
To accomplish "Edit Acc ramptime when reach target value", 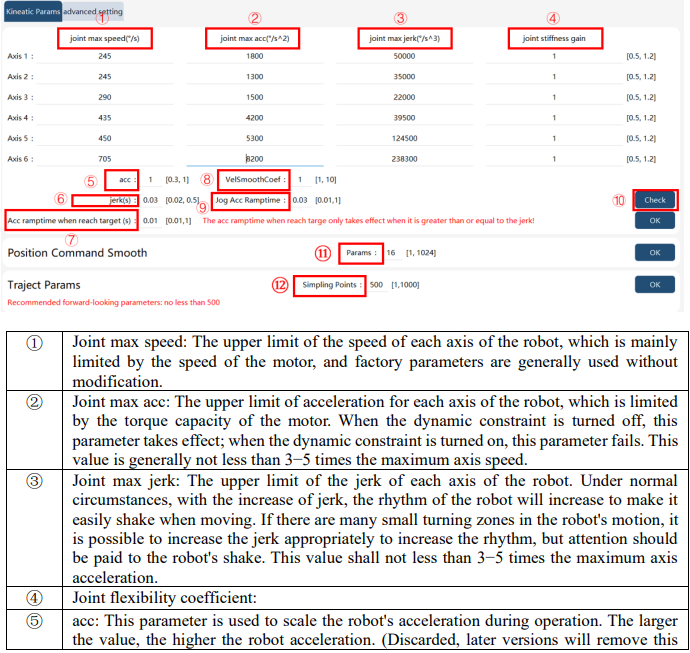I will click(x=150, y=220).
